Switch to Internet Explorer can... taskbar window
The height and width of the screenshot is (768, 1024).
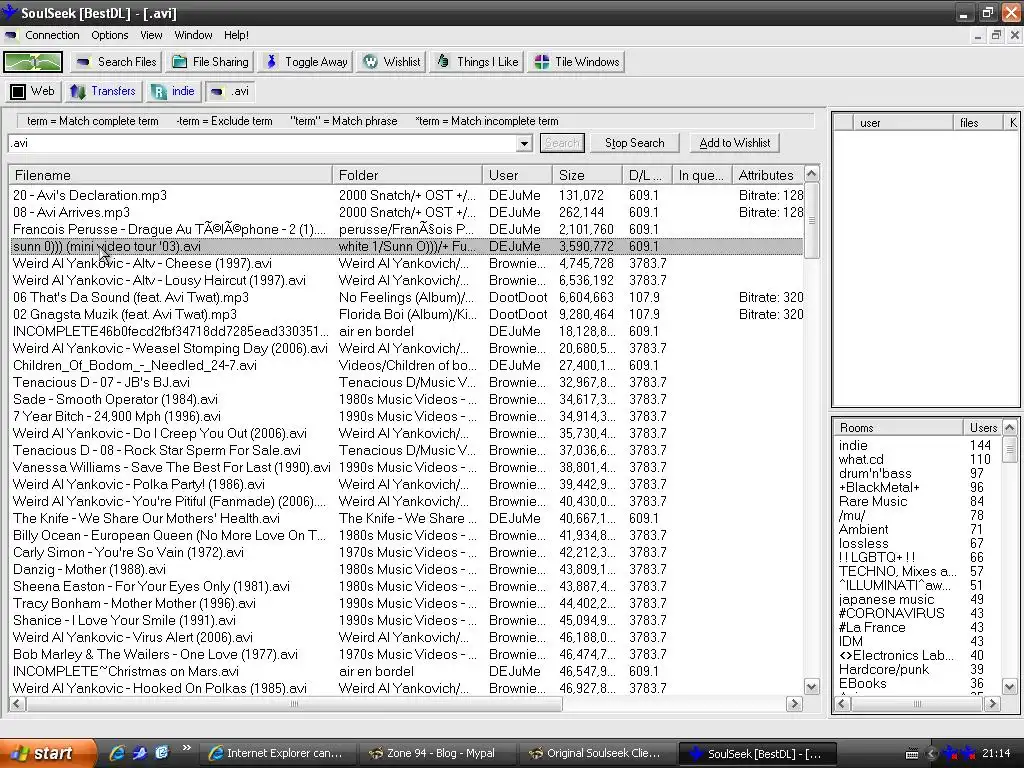(278, 753)
